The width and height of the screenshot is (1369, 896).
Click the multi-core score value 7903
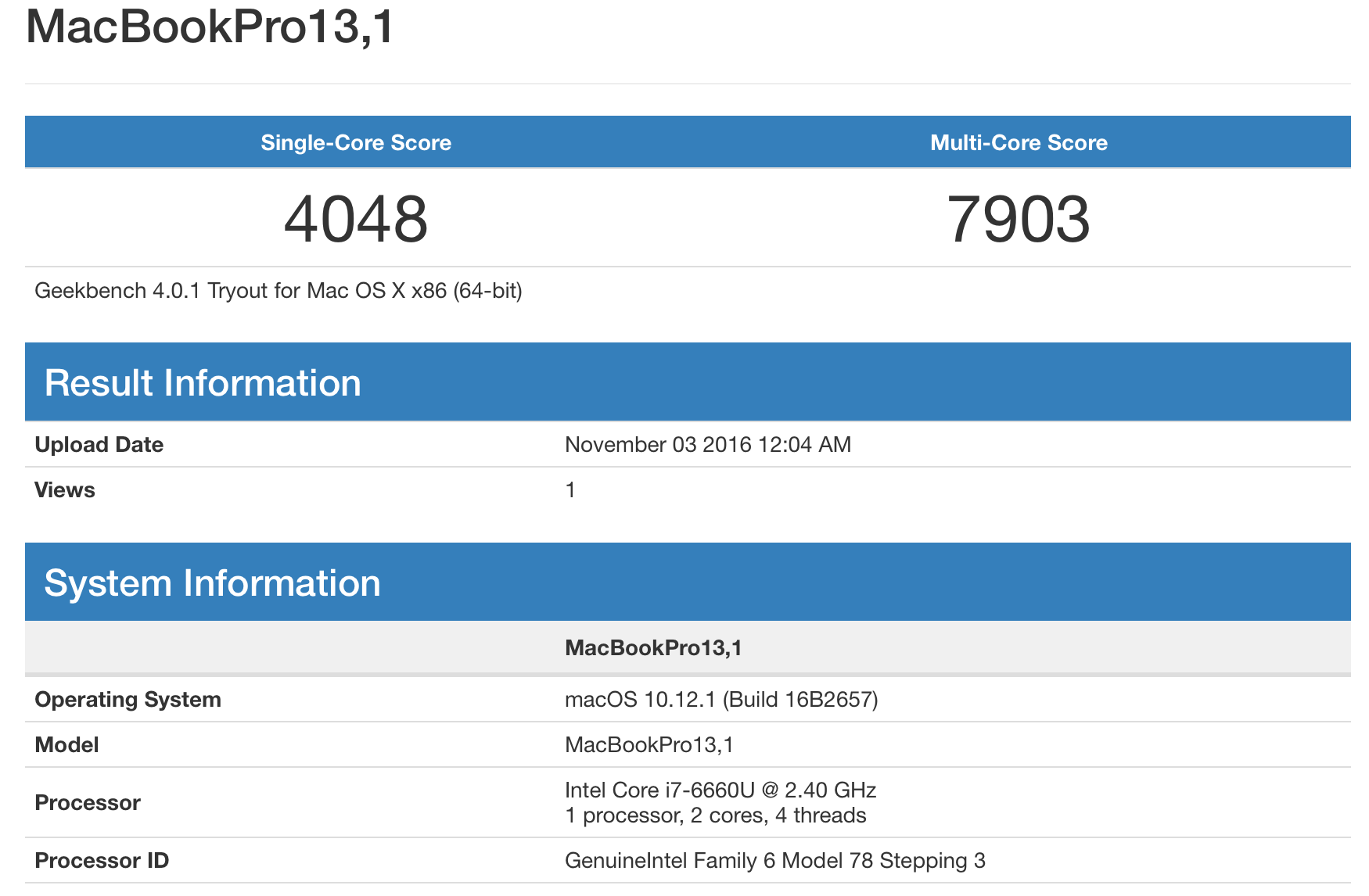[1019, 219]
